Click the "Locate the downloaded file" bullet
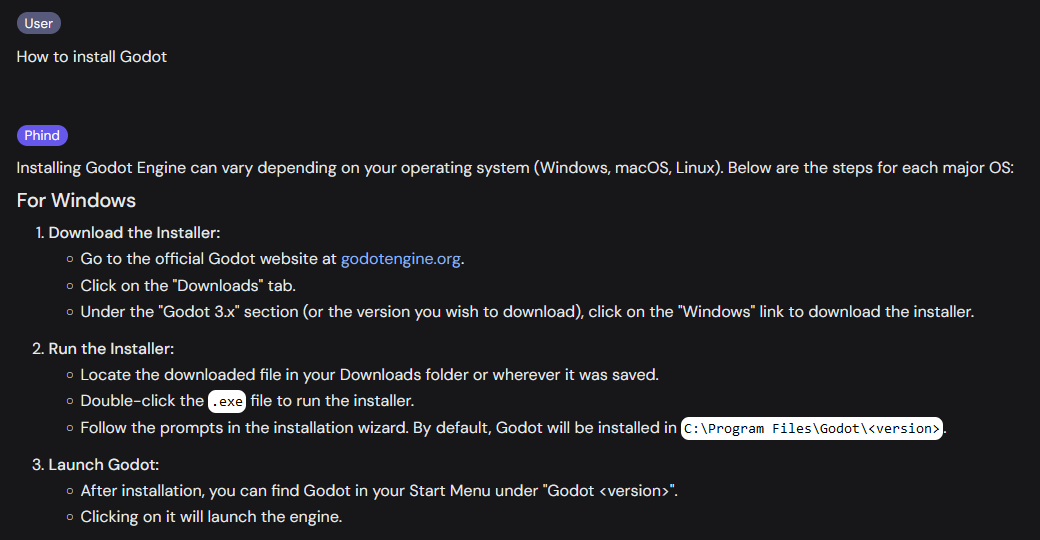 (x=369, y=375)
